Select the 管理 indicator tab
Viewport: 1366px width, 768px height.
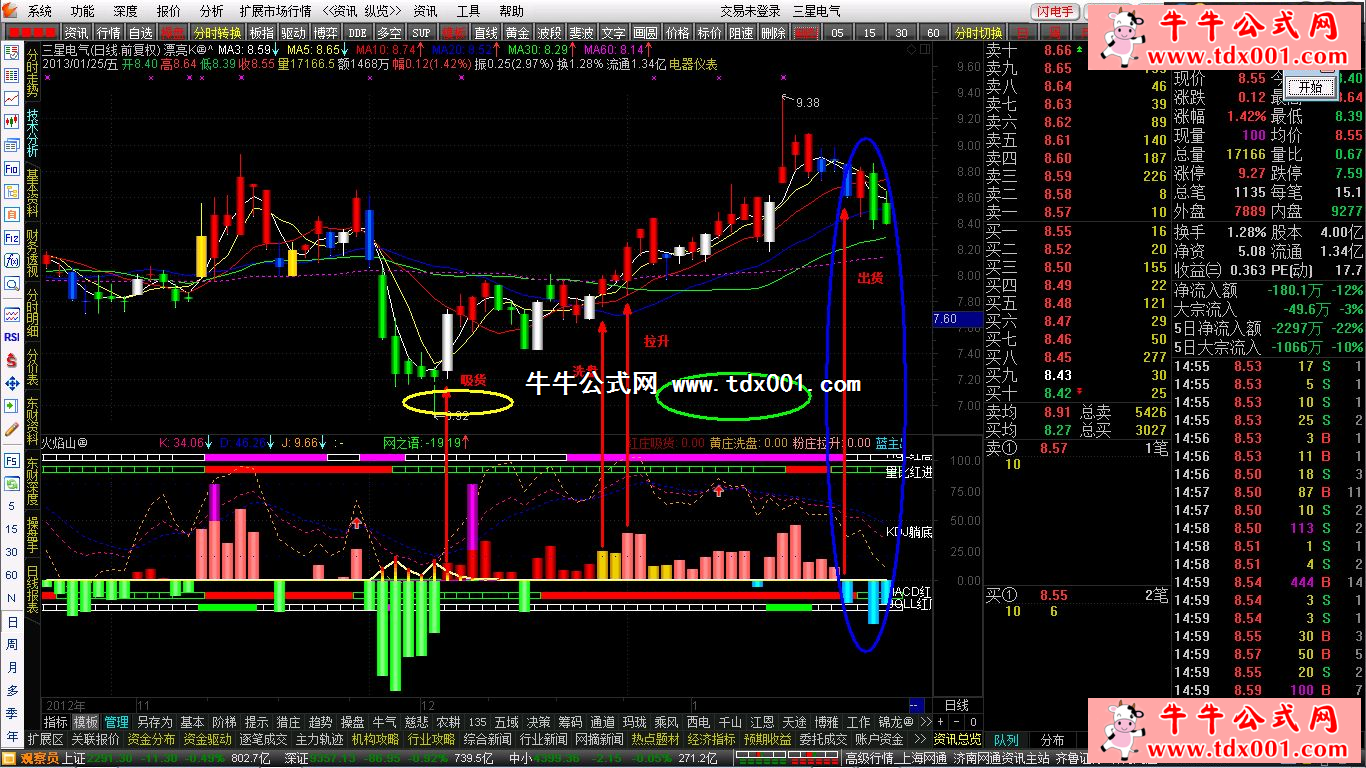(116, 721)
